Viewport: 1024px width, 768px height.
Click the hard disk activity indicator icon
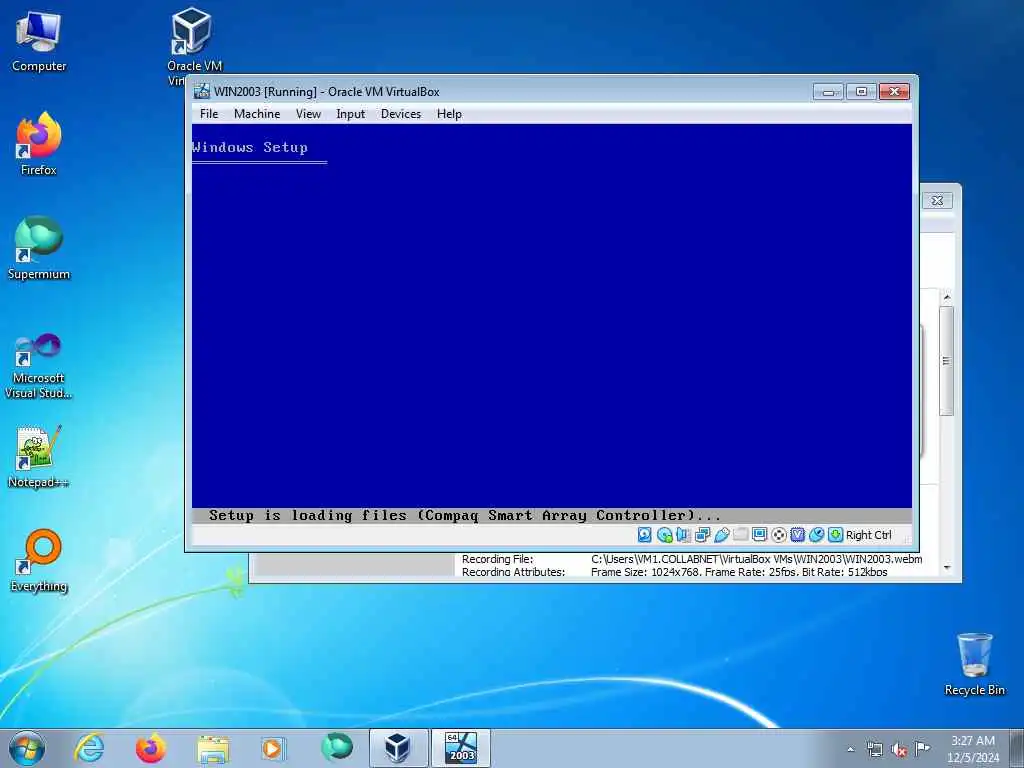tap(645, 535)
